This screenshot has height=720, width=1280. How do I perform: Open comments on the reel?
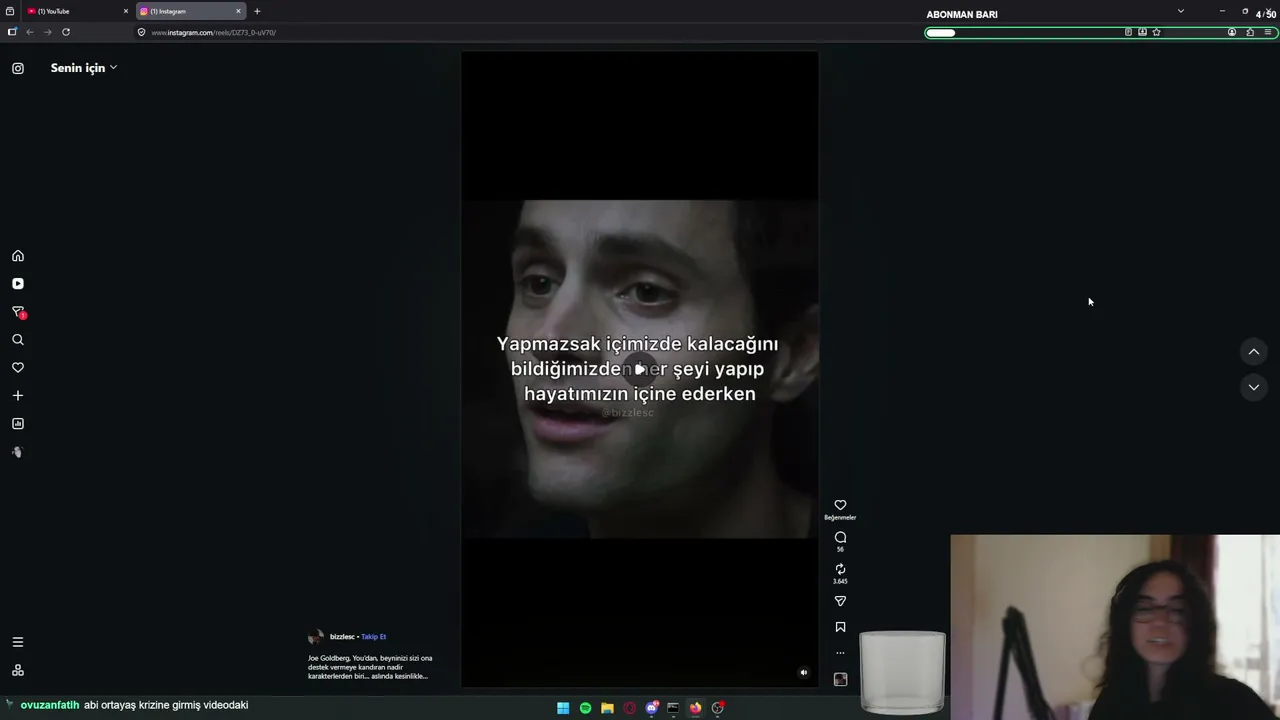click(x=840, y=537)
